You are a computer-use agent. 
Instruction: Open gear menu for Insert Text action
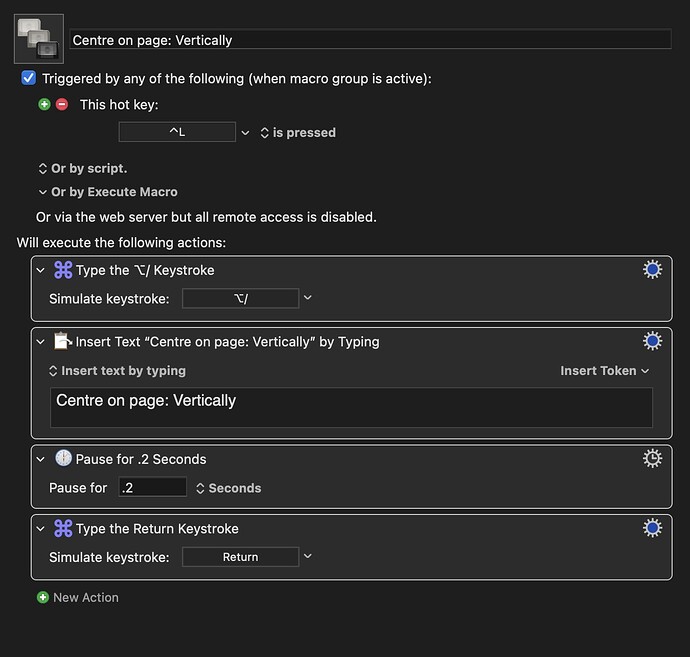tap(652, 341)
